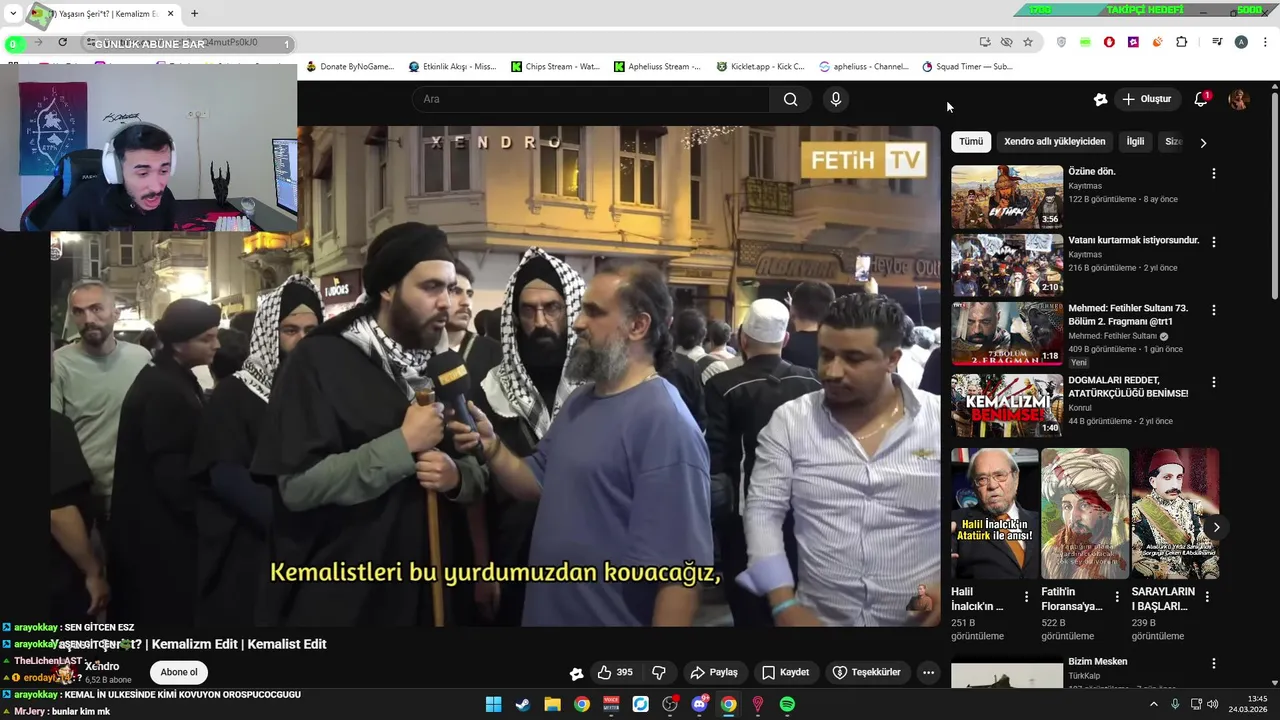Open Vatanı kurtarmak istiyorsundur thumbnail
The height and width of the screenshot is (720, 1280).
click(1007, 265)
